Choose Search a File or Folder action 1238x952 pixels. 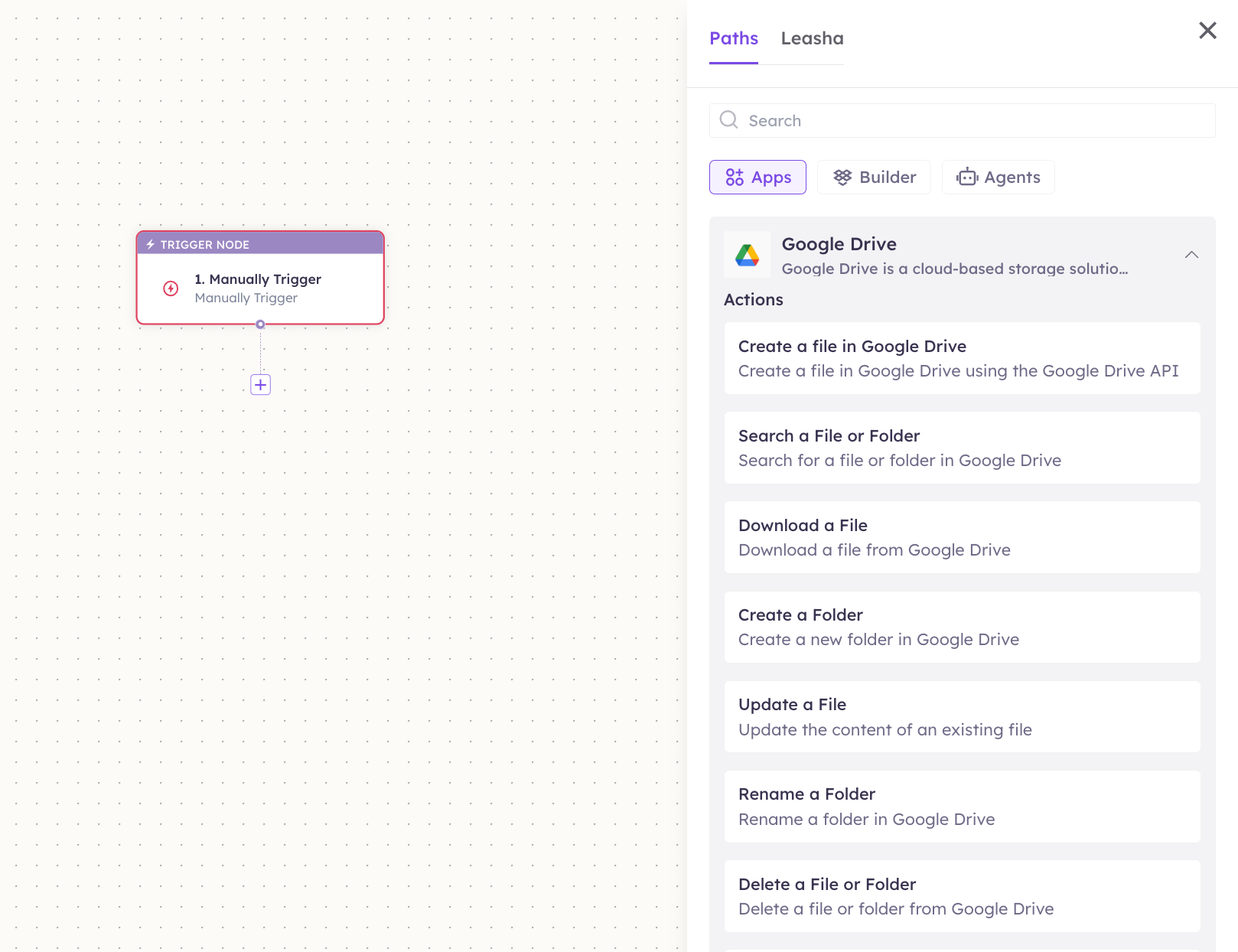[x=962, y=448]
